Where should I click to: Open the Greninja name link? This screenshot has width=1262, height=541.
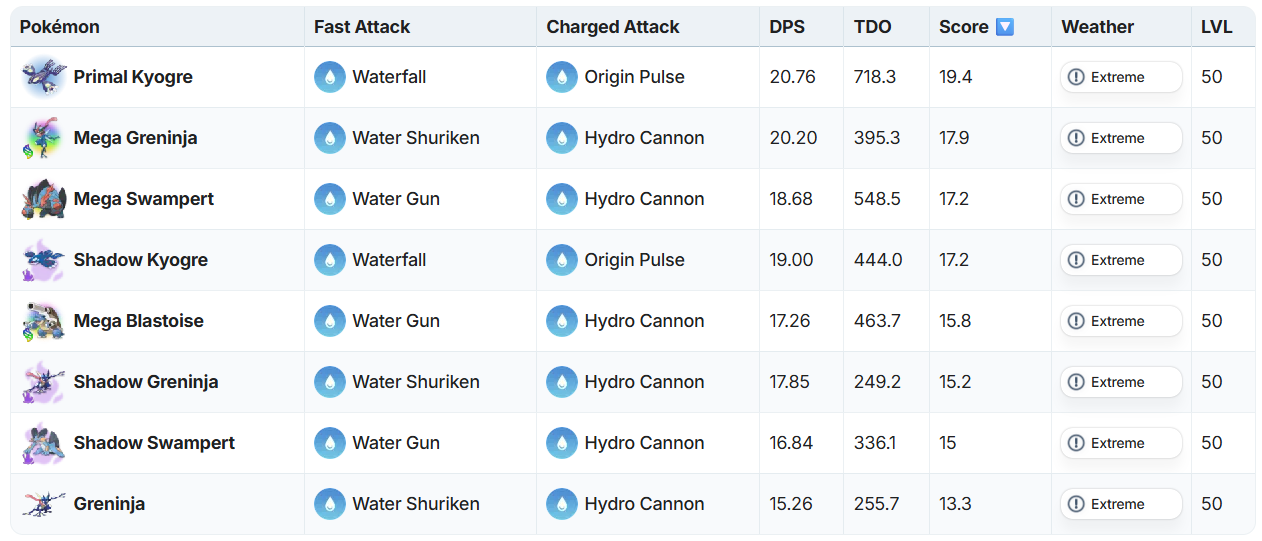(x=109, y=504)
